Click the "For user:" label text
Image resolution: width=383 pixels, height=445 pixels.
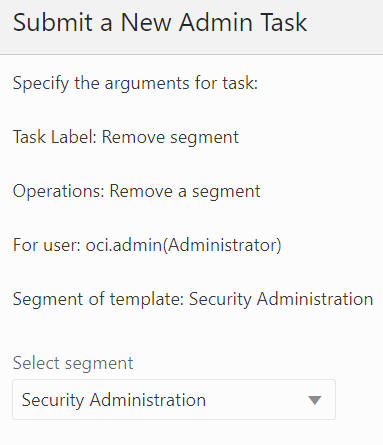pyautogui.click(x=47, y=245)
